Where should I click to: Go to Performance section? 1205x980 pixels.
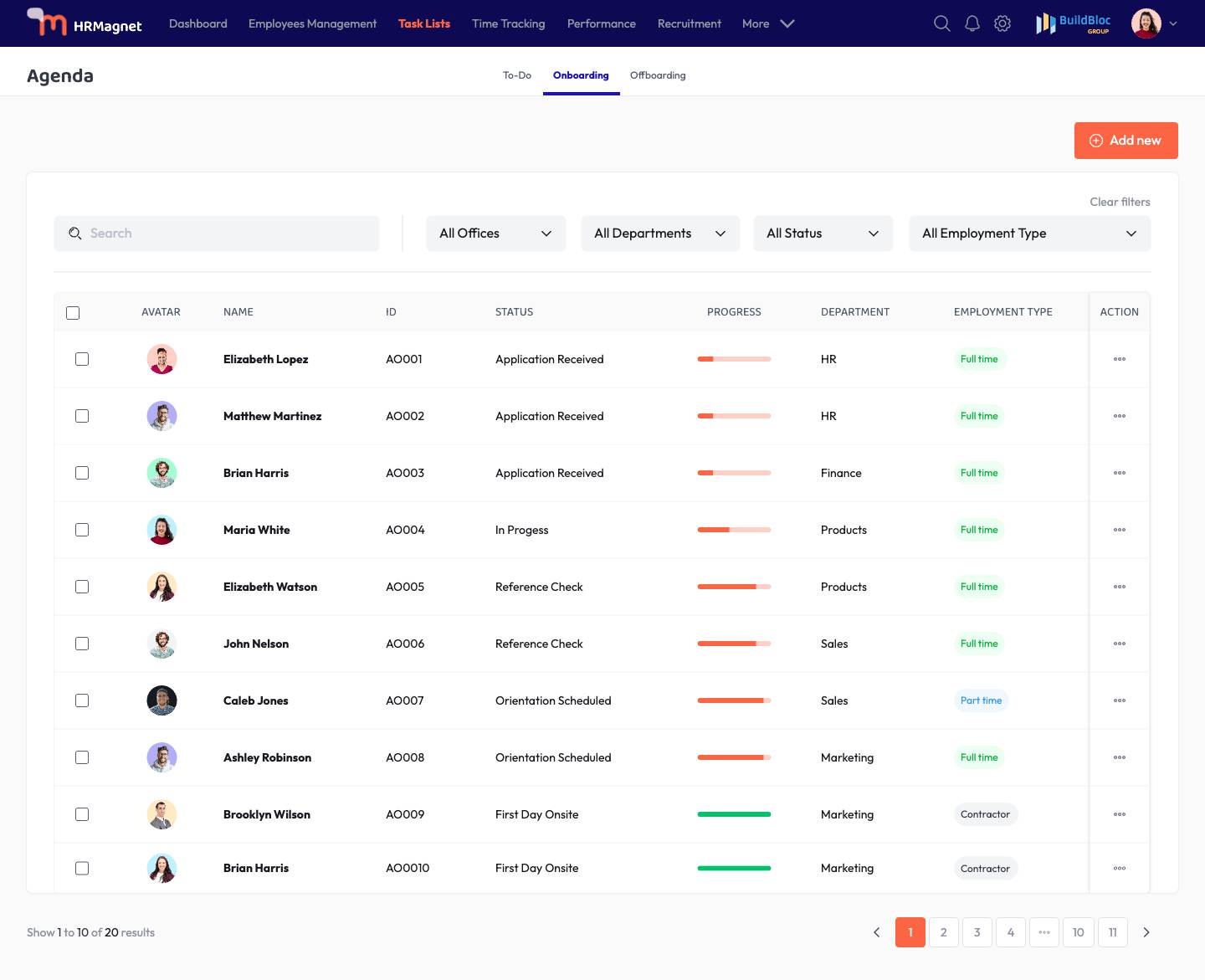point(602,23)
